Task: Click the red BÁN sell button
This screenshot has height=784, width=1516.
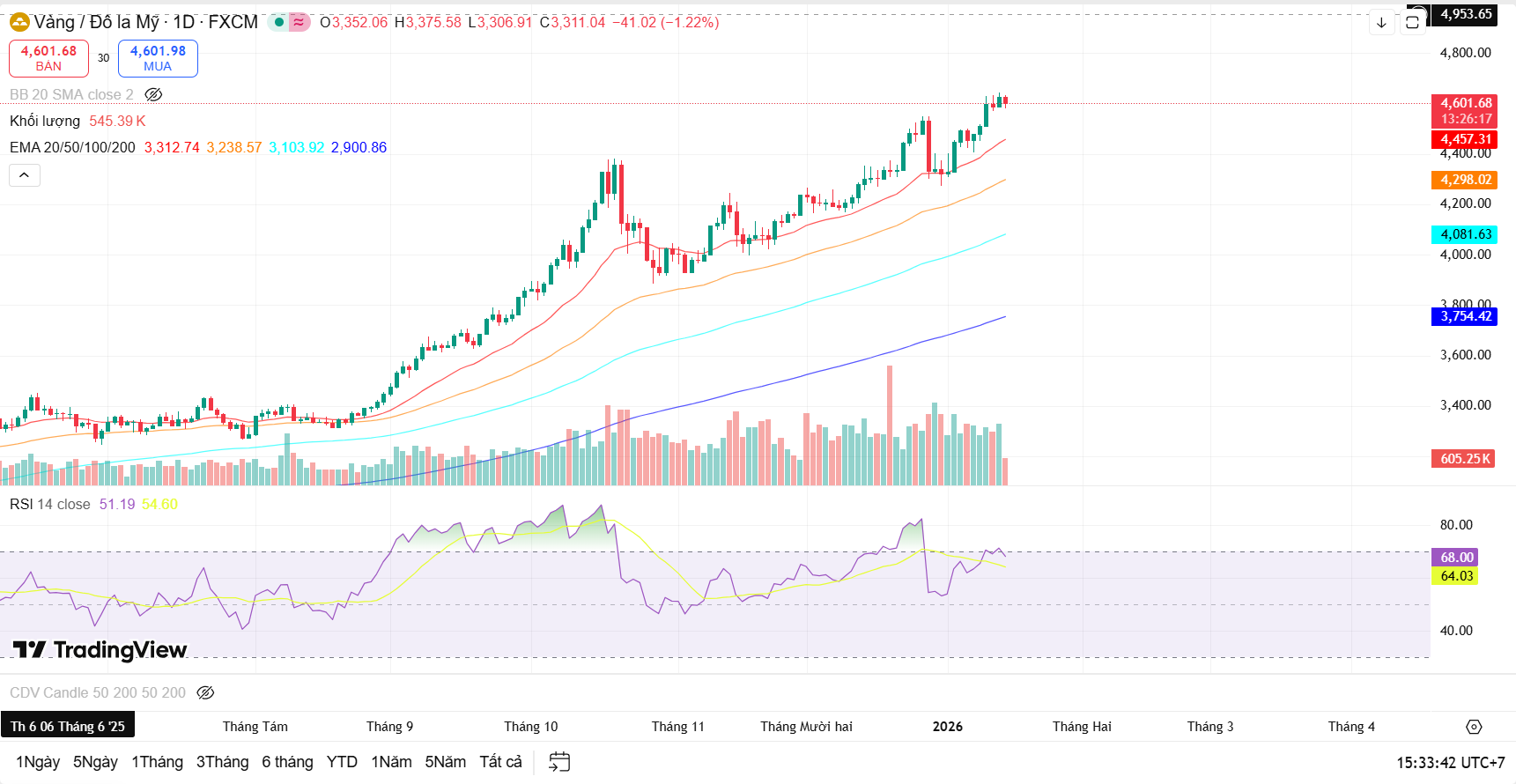Action: [48, 58]
